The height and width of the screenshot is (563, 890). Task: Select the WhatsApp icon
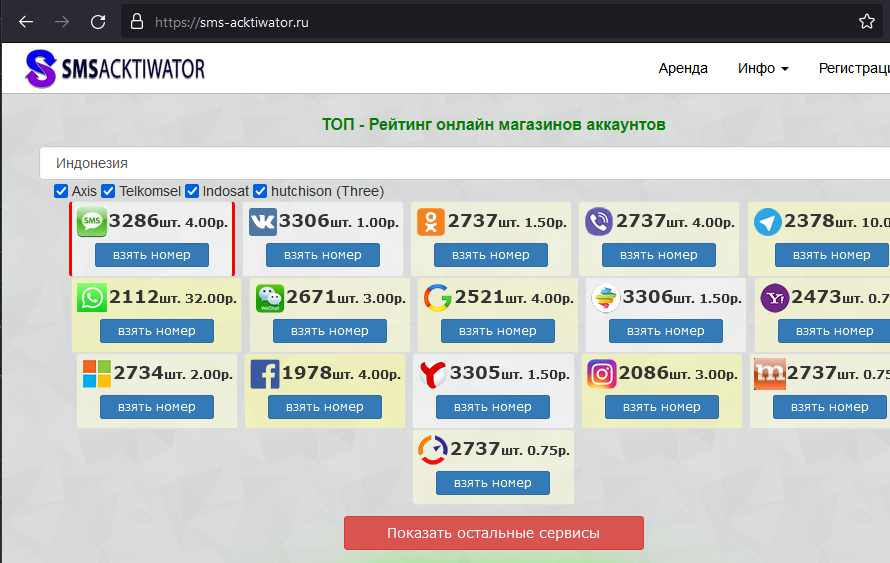[x=91, y=297]
